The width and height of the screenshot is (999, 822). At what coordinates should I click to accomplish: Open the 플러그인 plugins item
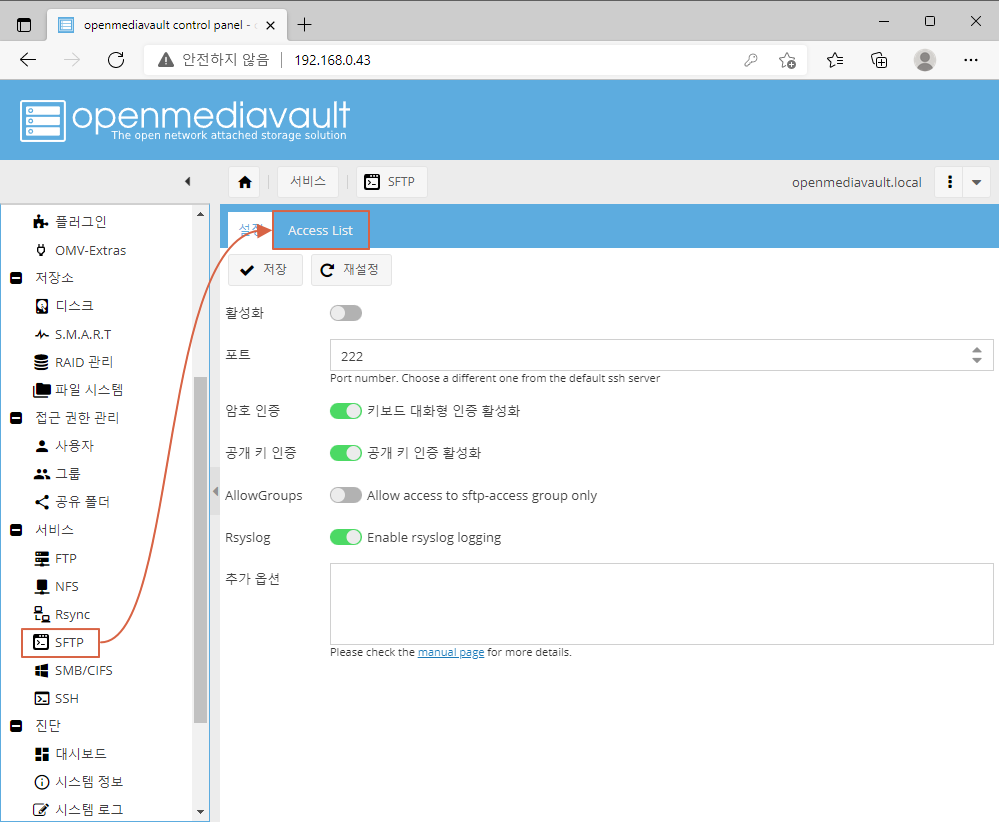[x=69, y=222]
